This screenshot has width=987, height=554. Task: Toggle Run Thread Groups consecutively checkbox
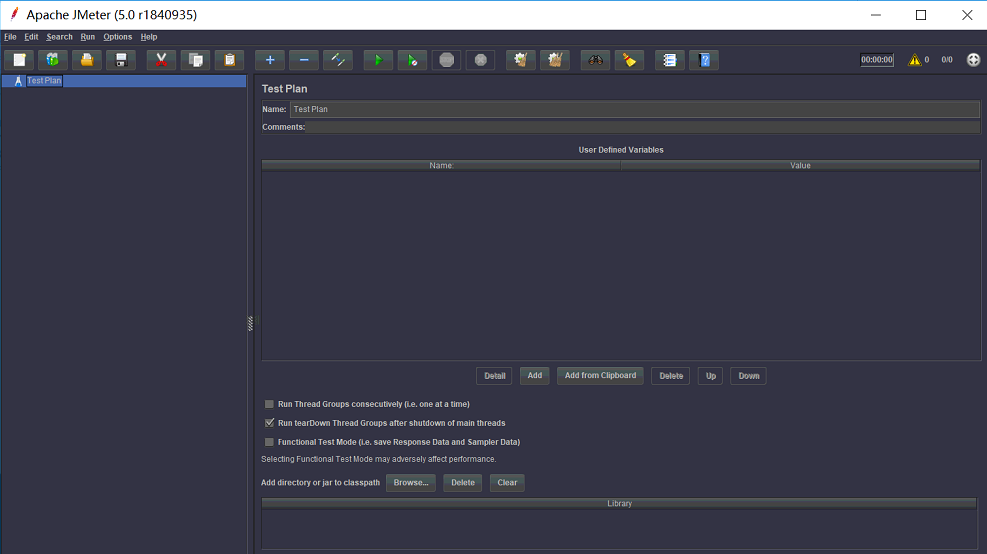coord(269,404)
